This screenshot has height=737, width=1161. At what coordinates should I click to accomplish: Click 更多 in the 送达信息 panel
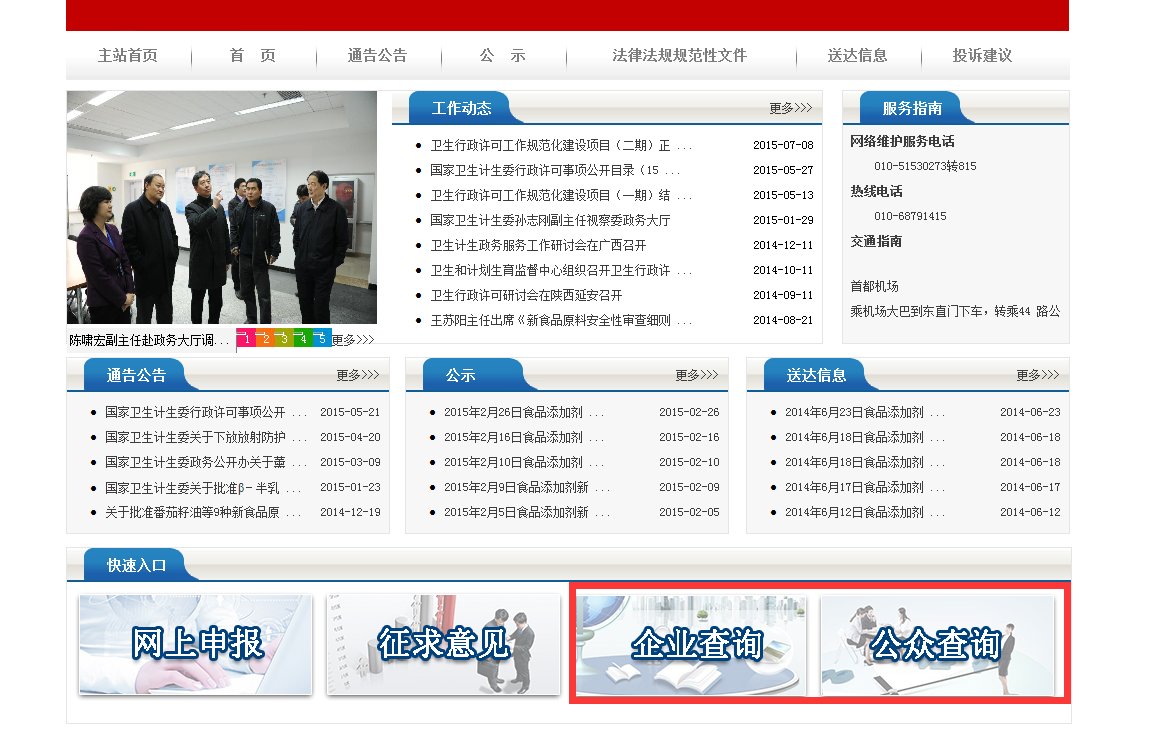tap(1038, 375)
